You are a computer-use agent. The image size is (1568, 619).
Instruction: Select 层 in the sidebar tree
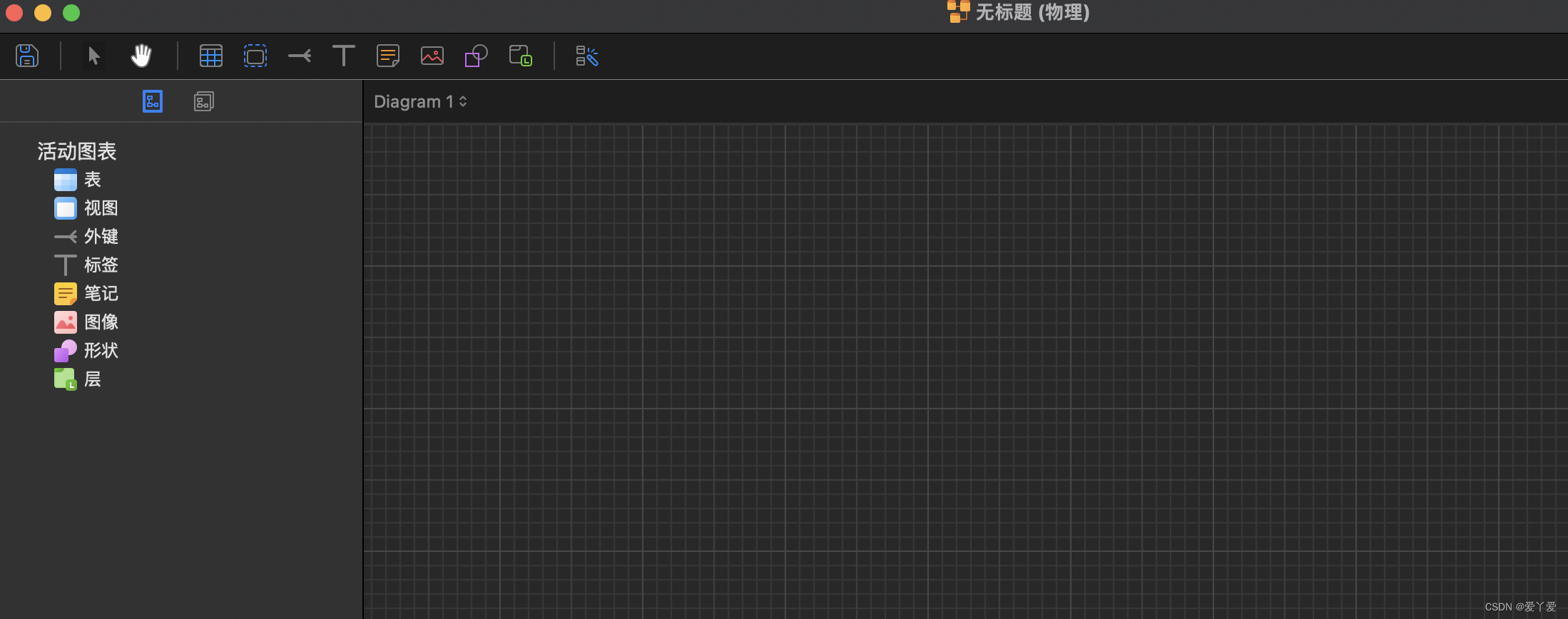point(78,379)
